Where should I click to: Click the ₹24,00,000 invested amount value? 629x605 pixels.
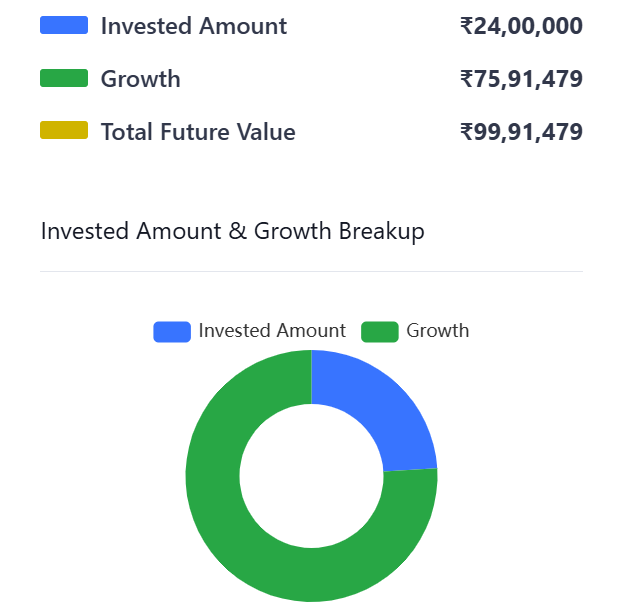tap(521, 26)
